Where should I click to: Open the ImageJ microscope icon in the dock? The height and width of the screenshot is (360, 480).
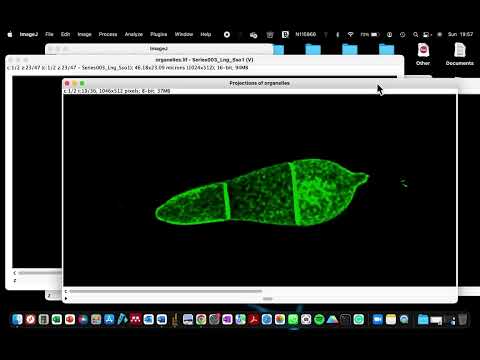coord(175,319)
